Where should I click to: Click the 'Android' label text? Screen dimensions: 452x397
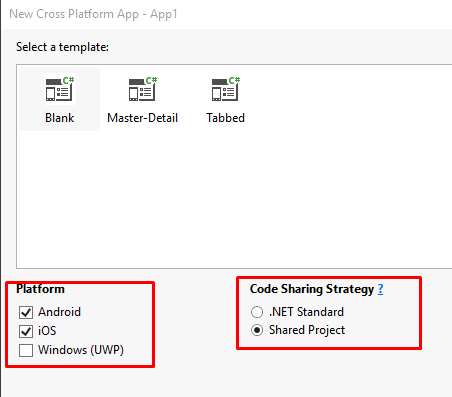coord(59,312)
